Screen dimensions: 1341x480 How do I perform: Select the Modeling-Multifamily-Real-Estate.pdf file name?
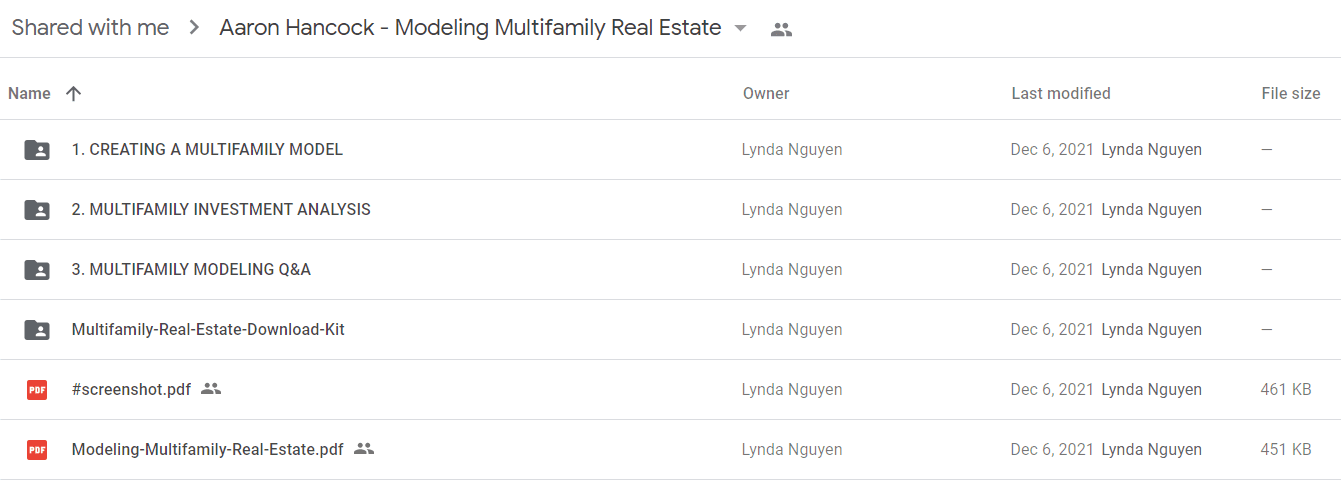pos(208,450)
